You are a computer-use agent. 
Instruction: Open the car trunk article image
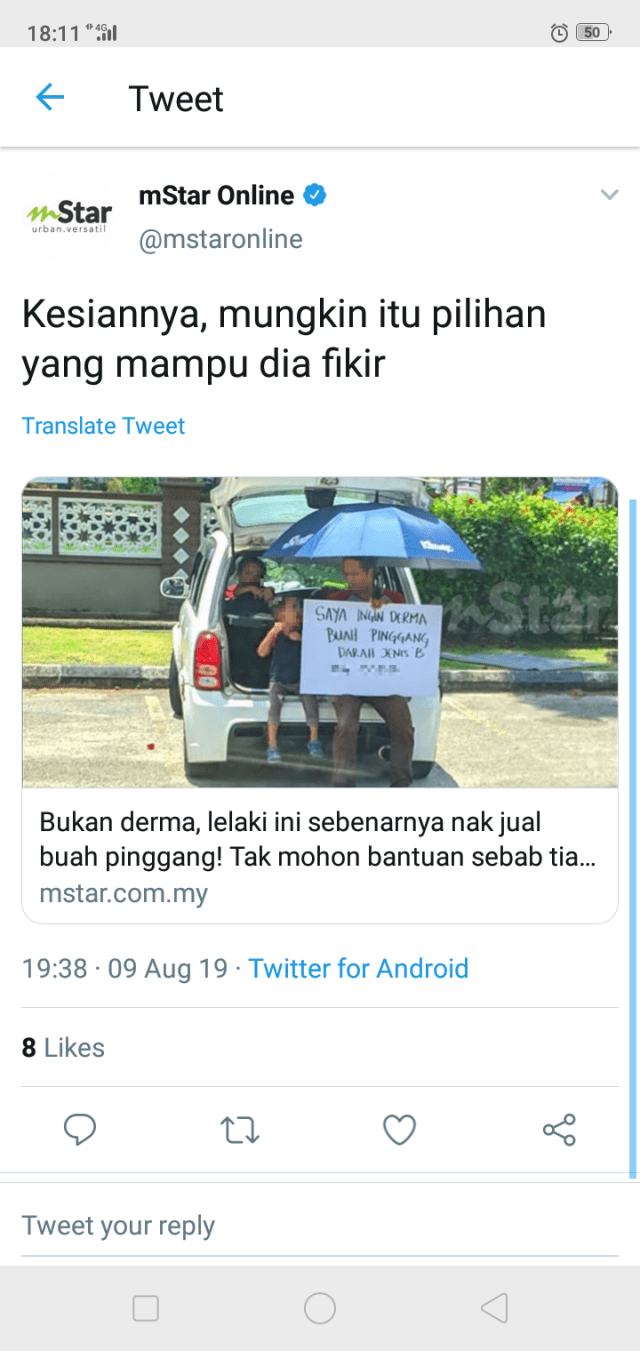(x=320, y=633)
